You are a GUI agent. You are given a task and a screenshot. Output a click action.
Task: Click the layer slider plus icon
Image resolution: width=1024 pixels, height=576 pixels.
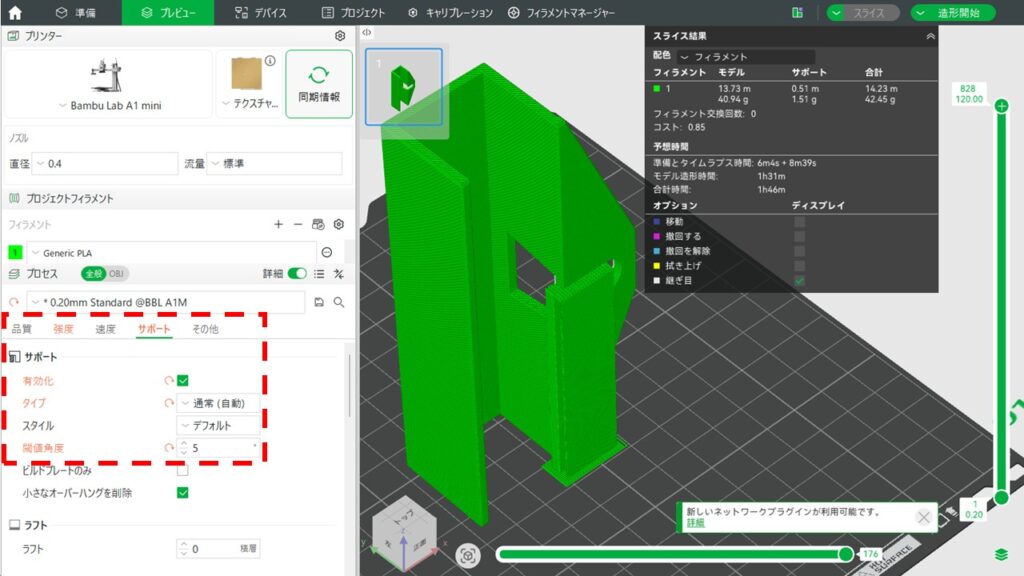point(1001,106)
